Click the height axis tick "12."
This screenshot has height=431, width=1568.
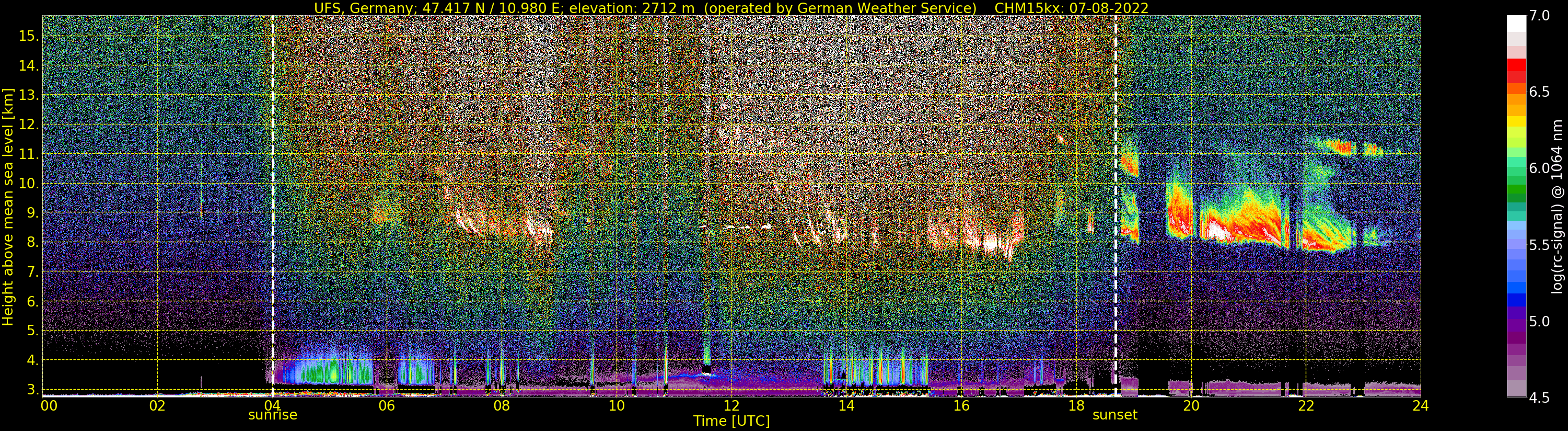point(29,125)
